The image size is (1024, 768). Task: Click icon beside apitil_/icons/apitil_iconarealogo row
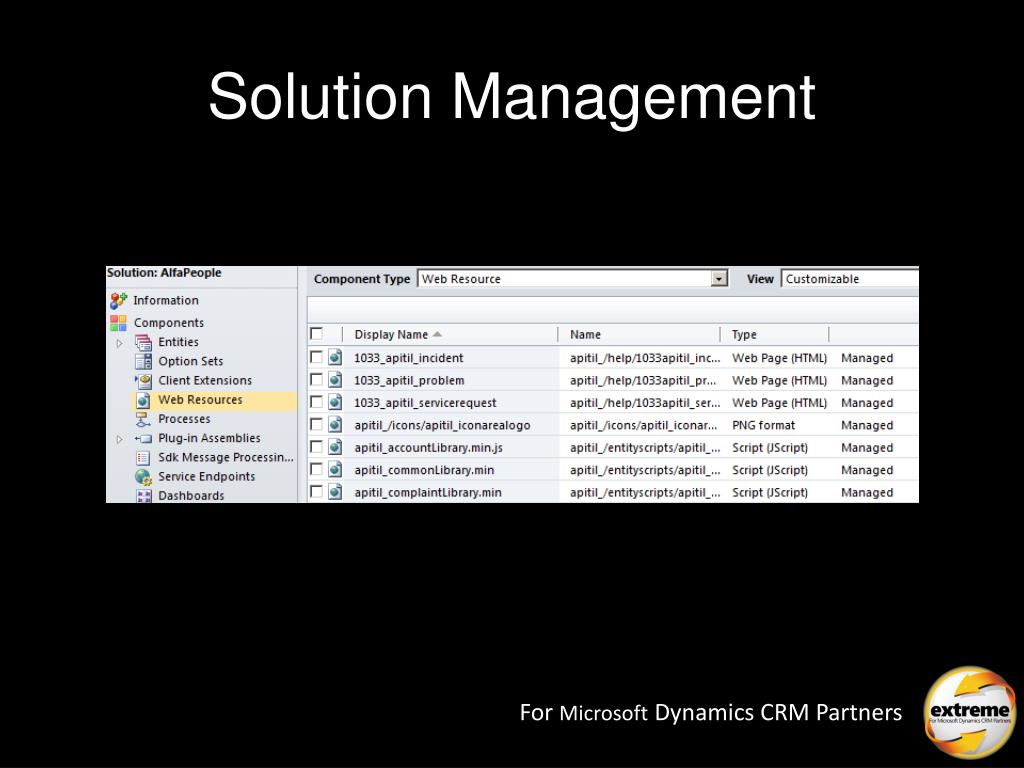335,424
